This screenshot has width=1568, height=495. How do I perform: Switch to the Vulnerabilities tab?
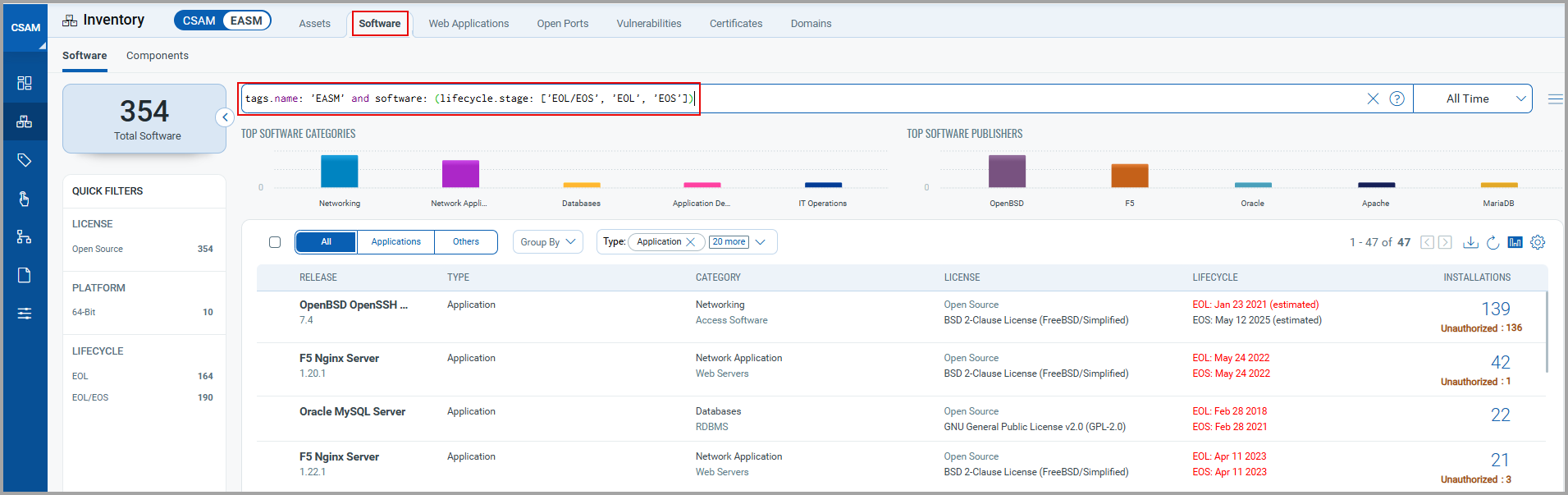pyautogui.click(x=648, y=24)
